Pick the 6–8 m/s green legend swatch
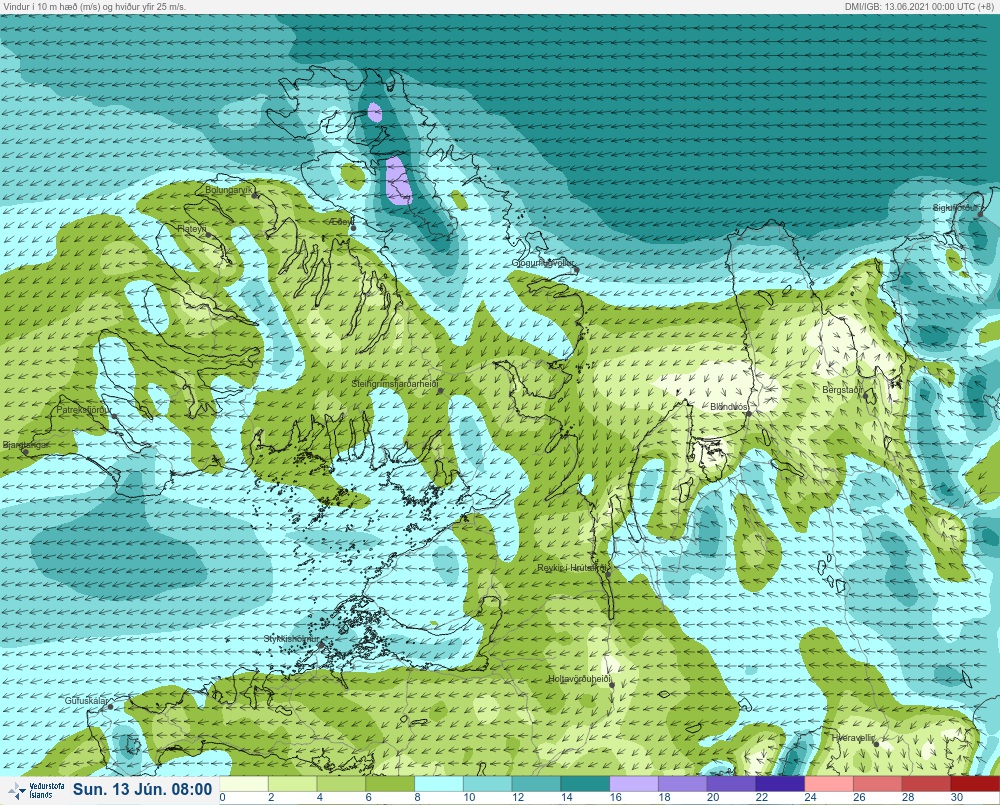 point(390,783)
